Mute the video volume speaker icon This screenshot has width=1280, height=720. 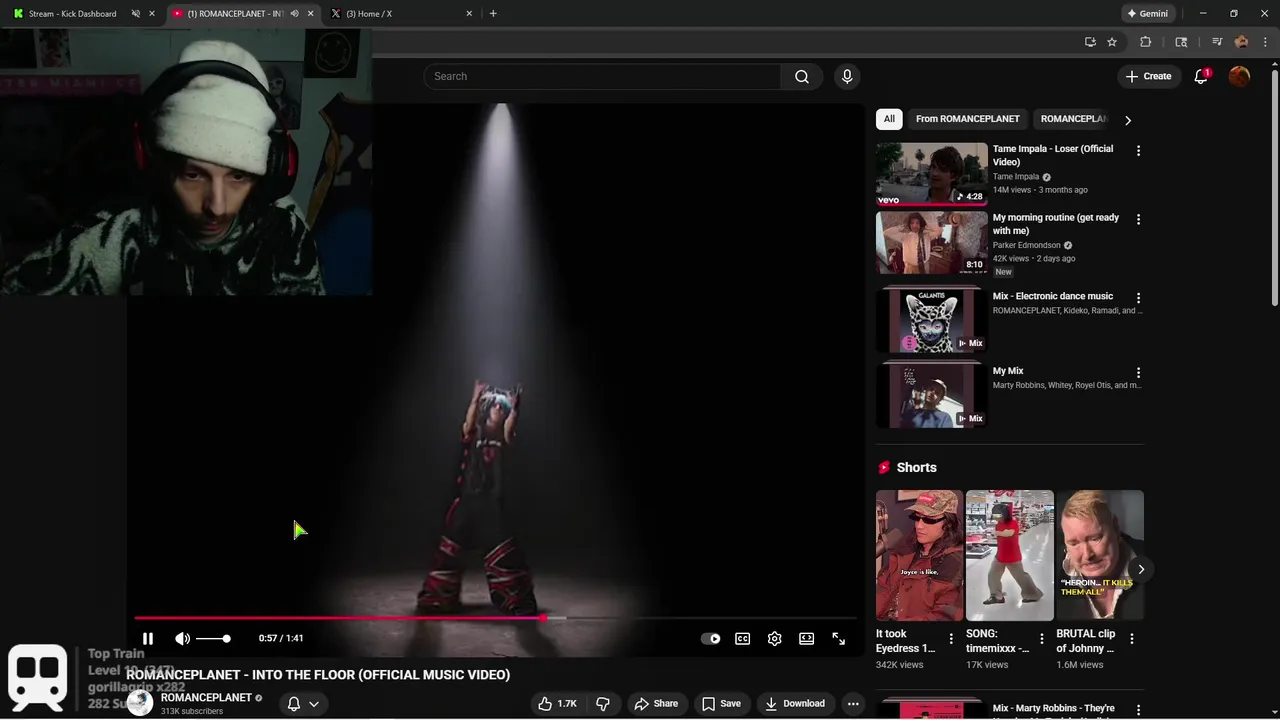click(x=182, y=639)
